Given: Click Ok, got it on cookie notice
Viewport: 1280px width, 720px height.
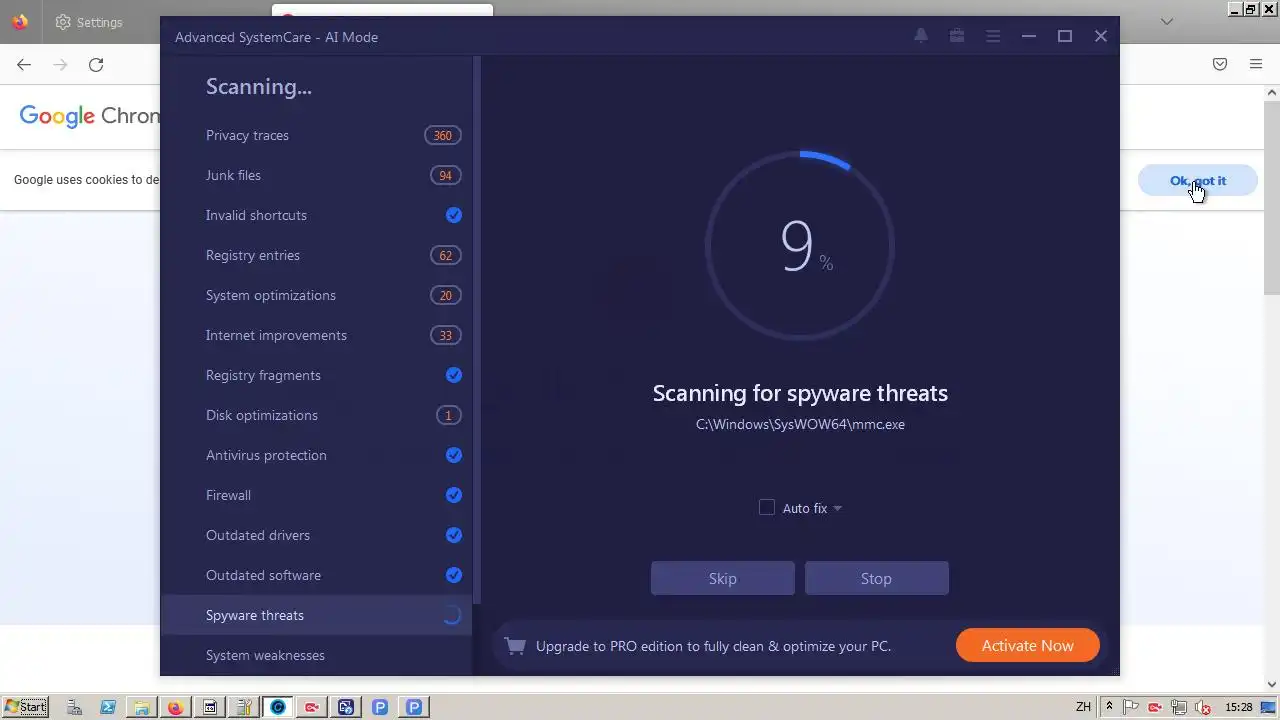Looking at the screenshot, I should pos(1198,181).
